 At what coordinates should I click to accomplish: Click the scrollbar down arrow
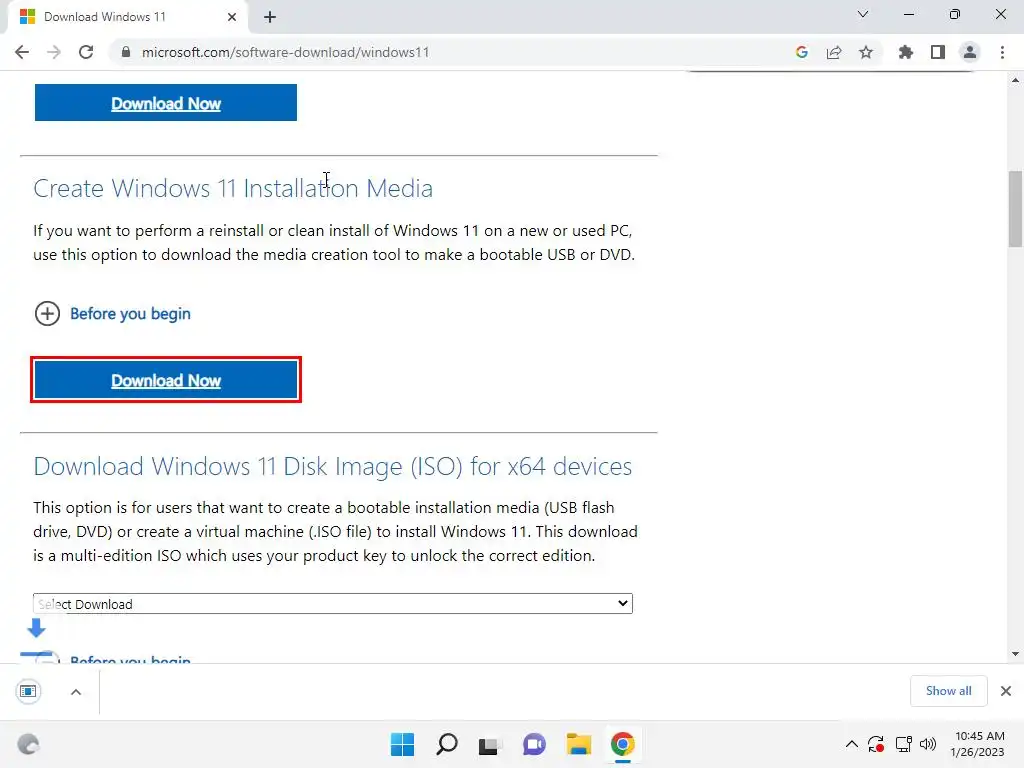point(1015,654)
